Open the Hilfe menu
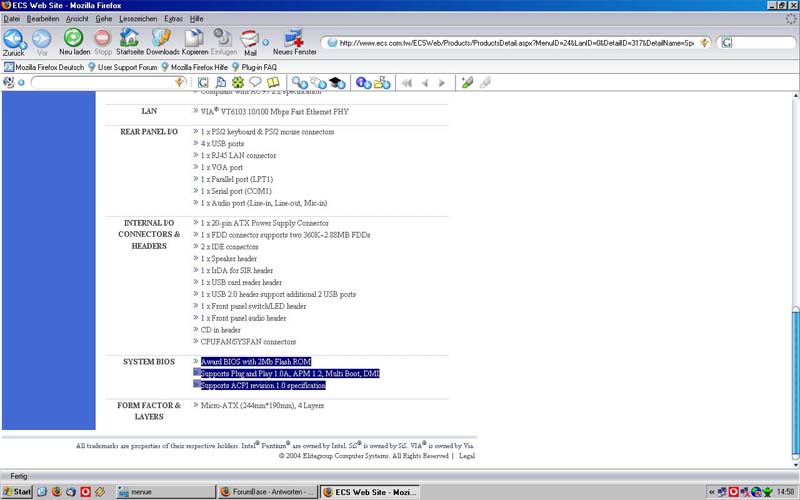 coord(196,19)
